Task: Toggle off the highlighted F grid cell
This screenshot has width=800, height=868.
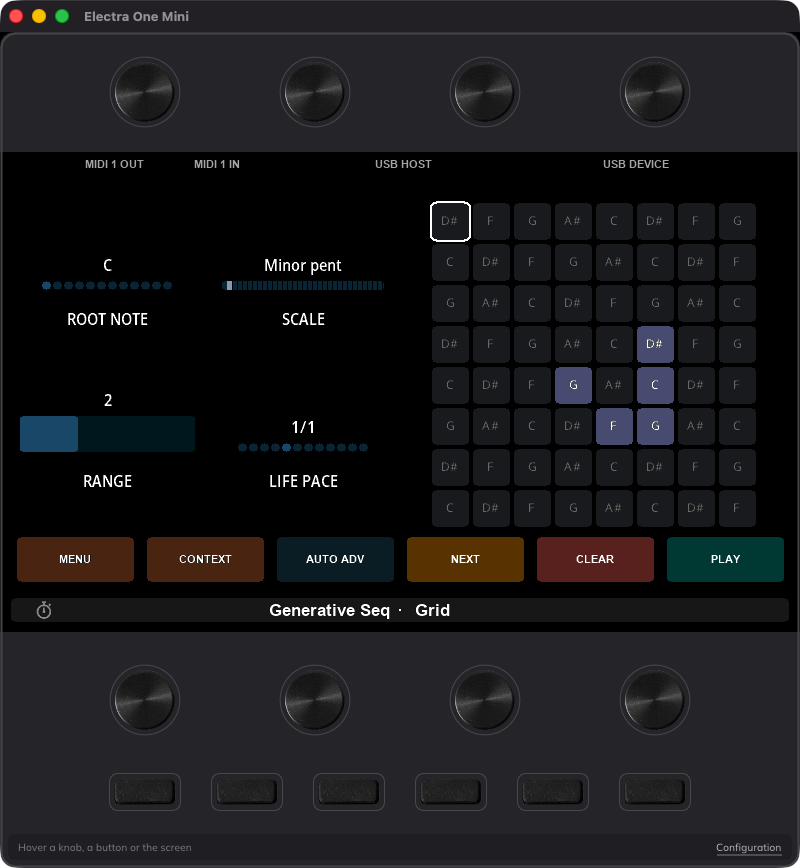Action: coord(614,426)
